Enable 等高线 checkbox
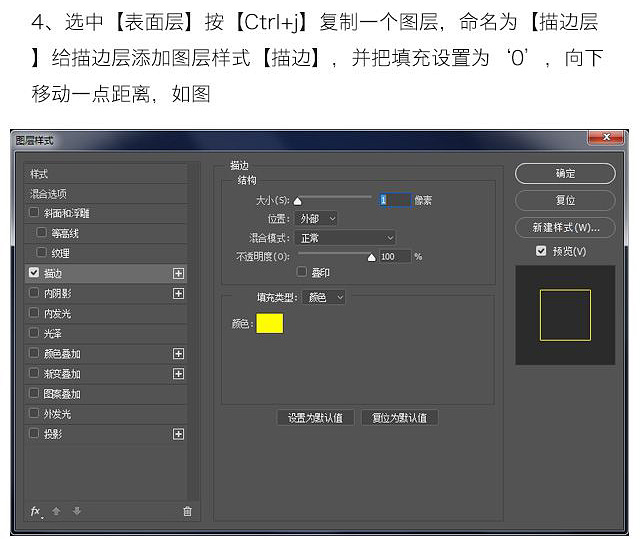The width and height of the screenshot is (640, 539). tap(42, 233)
